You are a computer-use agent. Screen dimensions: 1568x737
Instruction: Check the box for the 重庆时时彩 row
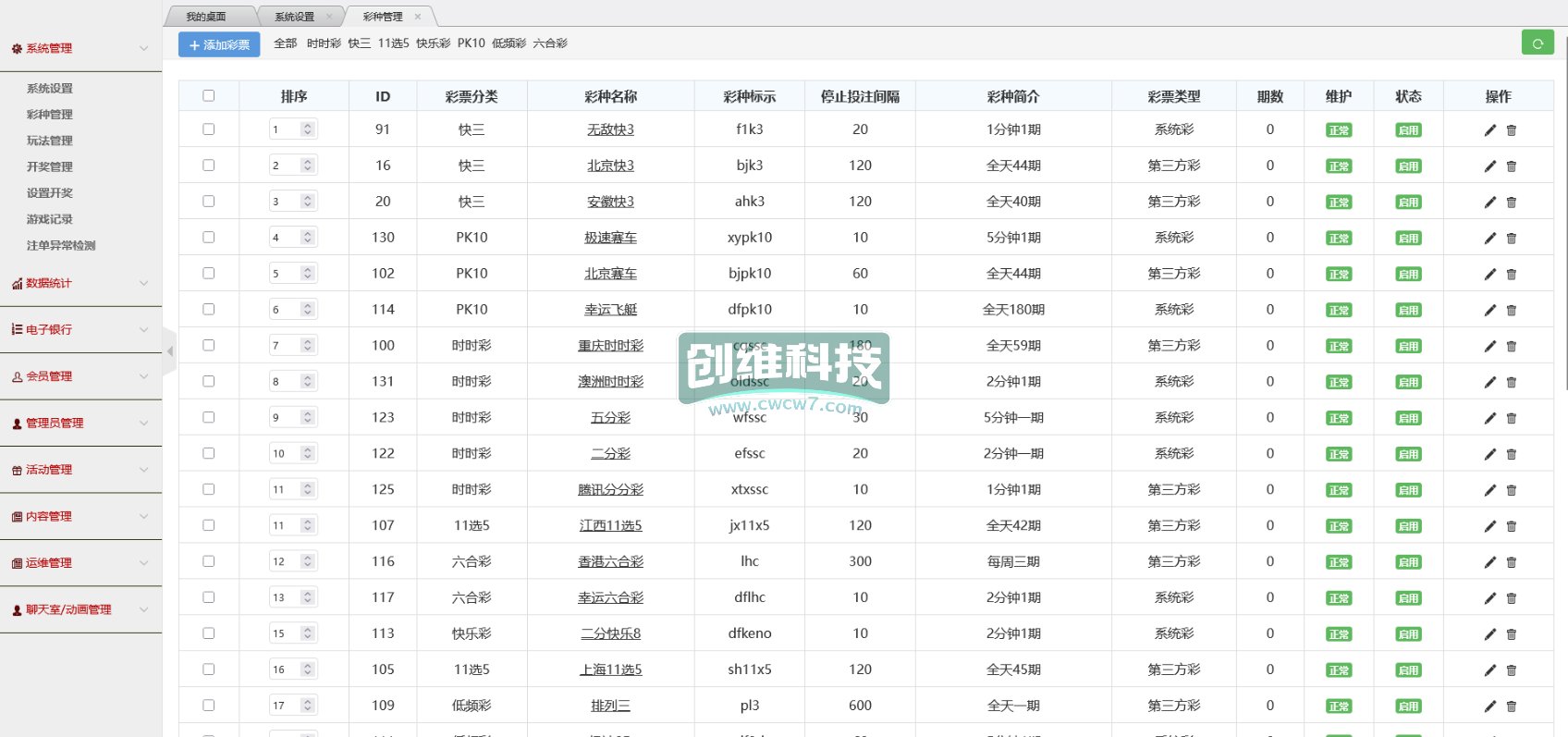(208, 345)
